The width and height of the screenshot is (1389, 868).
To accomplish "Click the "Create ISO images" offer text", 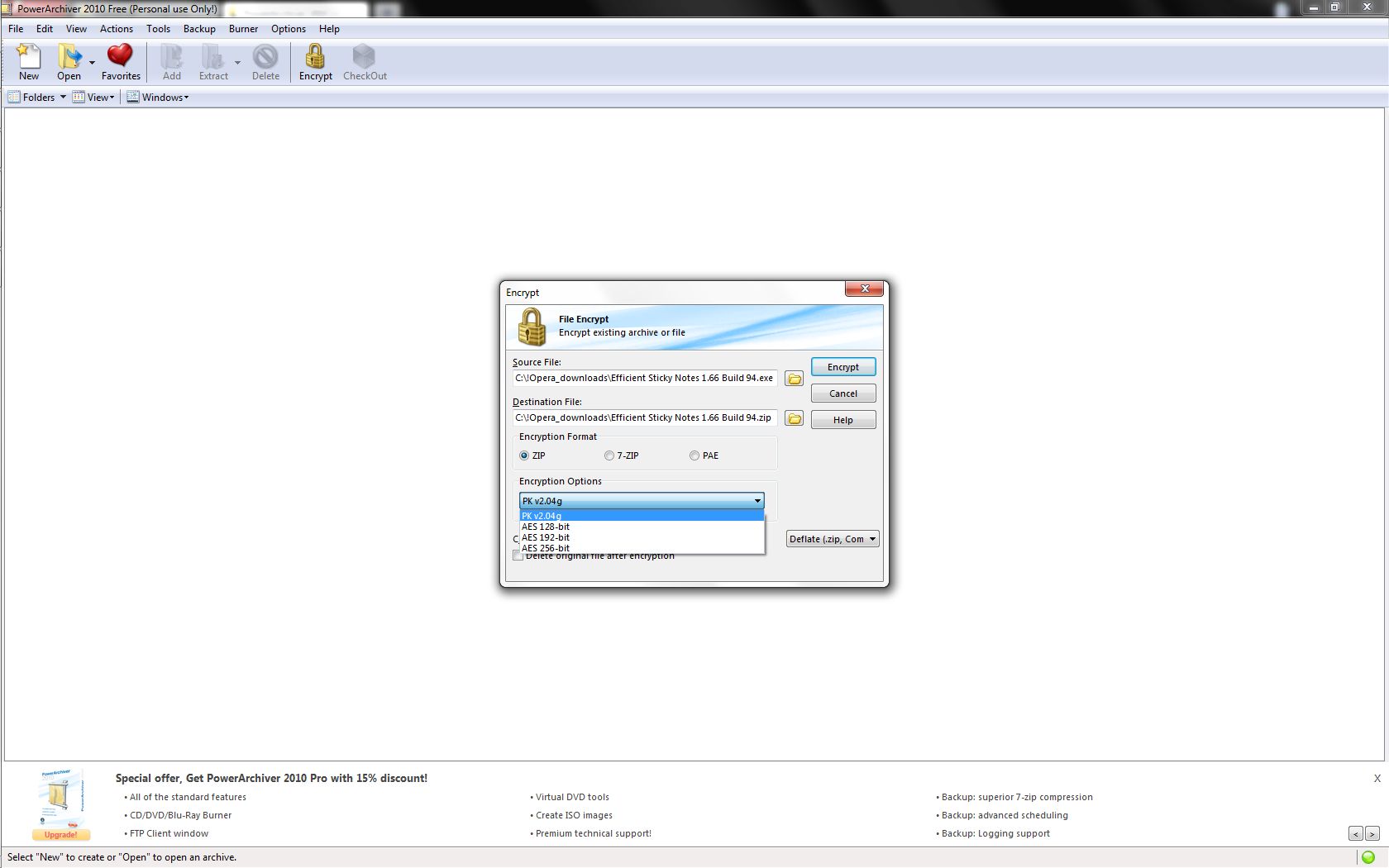I will coord(574,815).
